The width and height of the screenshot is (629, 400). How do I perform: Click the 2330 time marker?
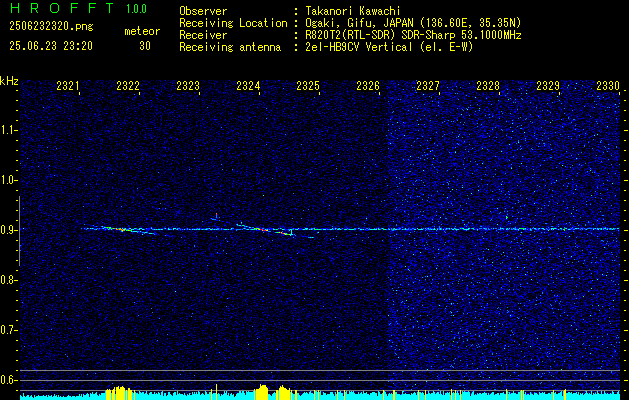pos(608,86)
